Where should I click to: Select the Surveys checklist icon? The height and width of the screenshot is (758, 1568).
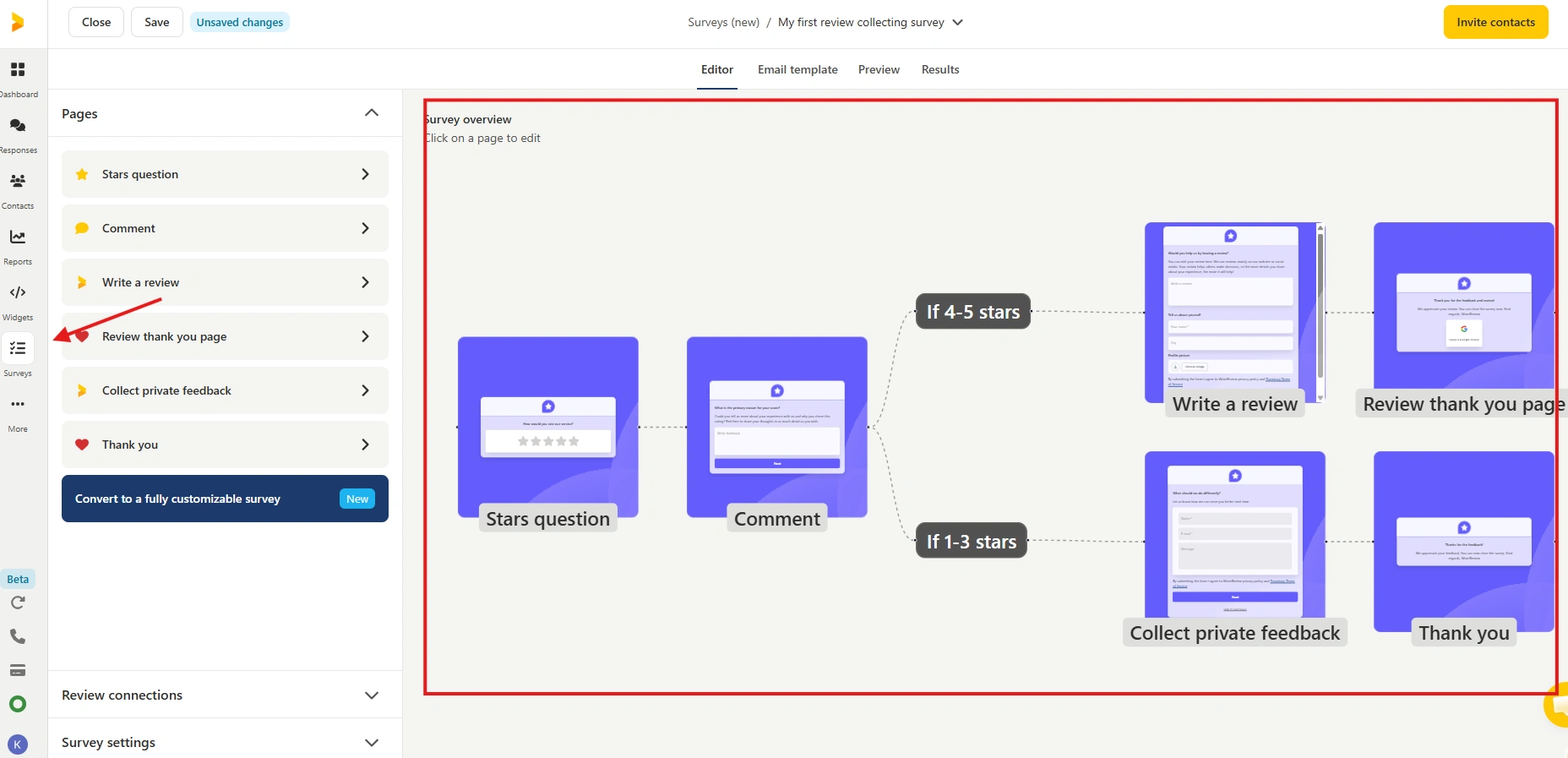click(18, 349)
